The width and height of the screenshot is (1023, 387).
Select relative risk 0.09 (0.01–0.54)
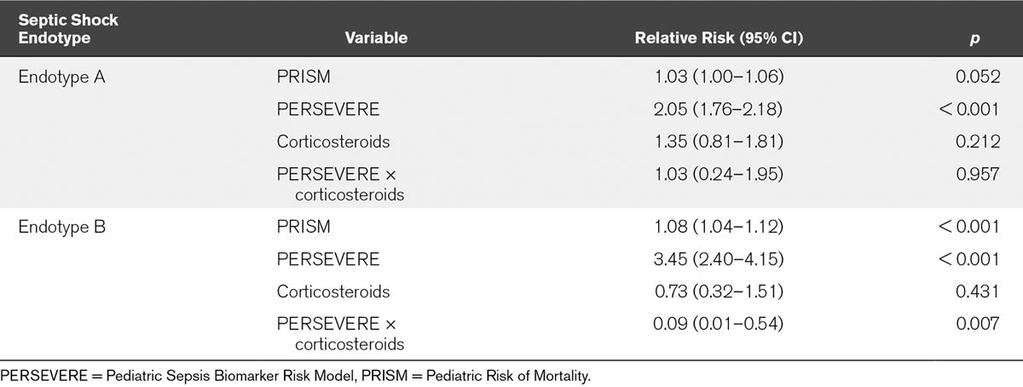(x=719, y=323)
